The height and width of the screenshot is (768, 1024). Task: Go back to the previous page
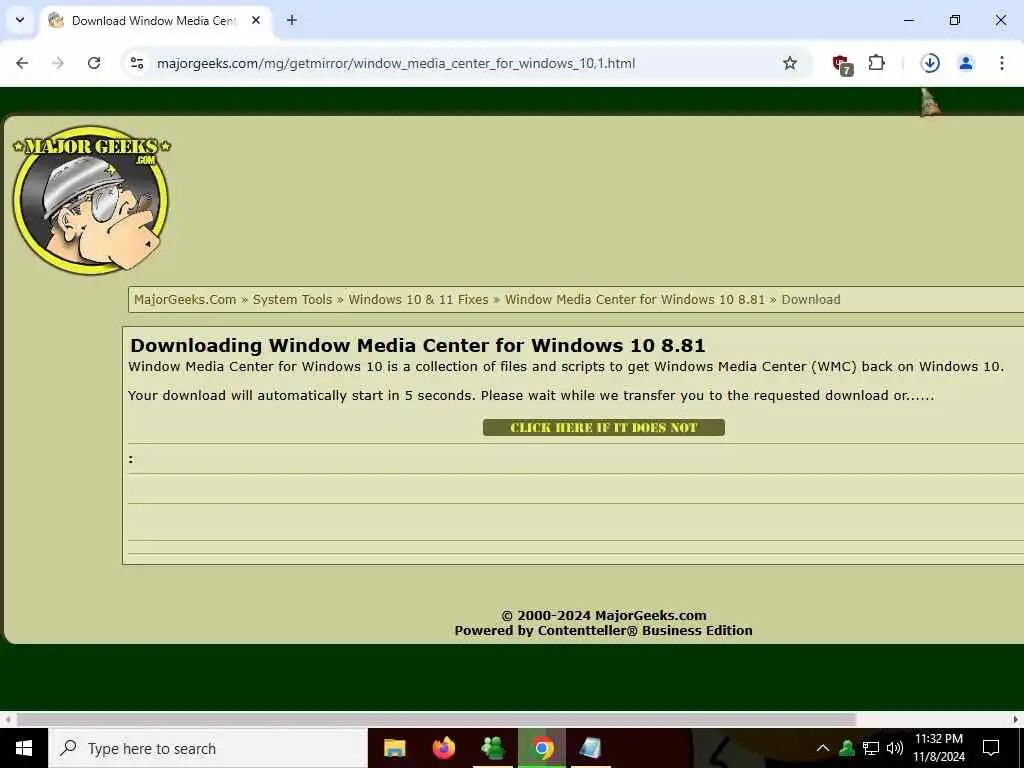tap(22, 63)
